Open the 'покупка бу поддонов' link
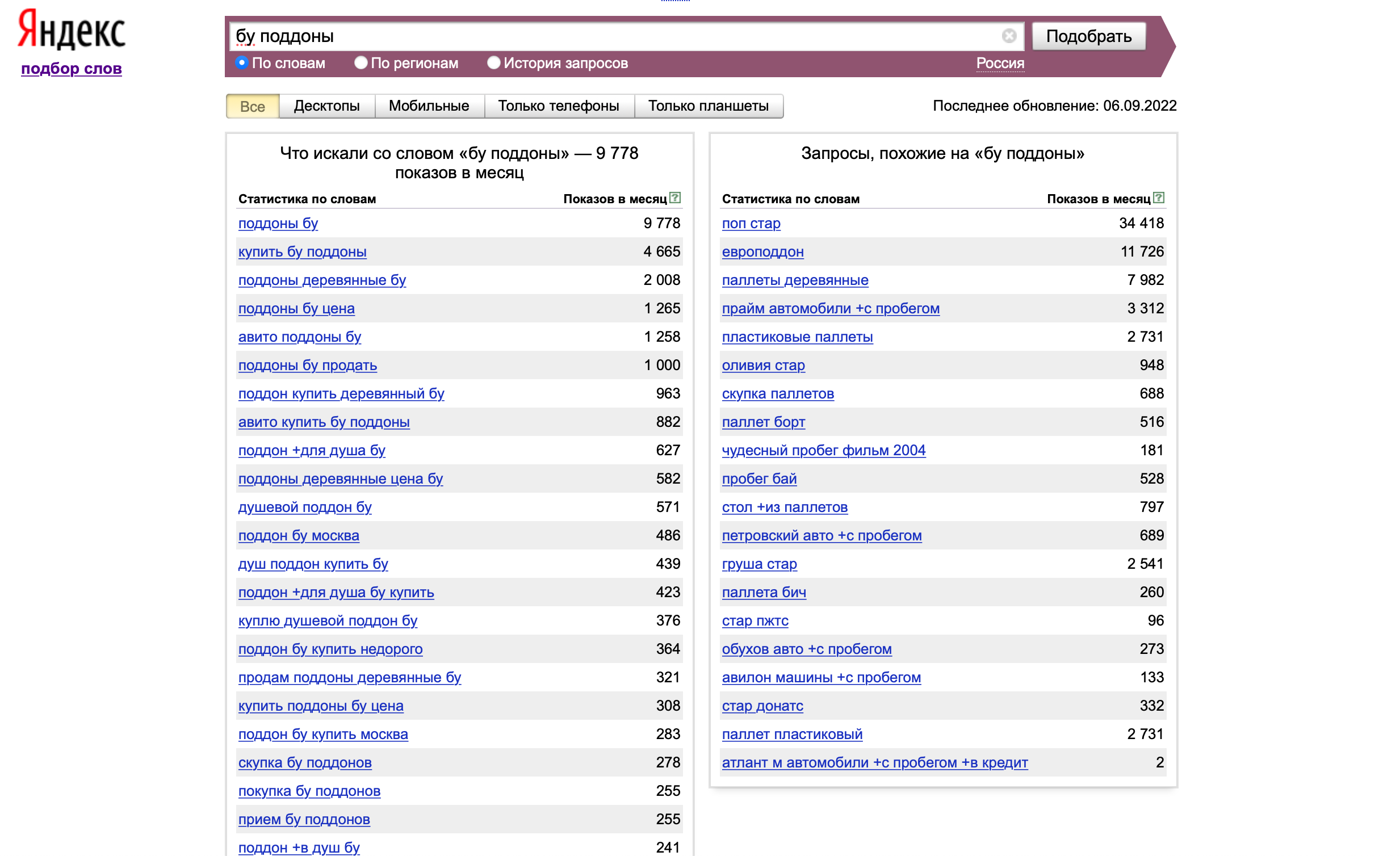The height and width of the screenshot is (856, 1400). click(x=309, y=791)
